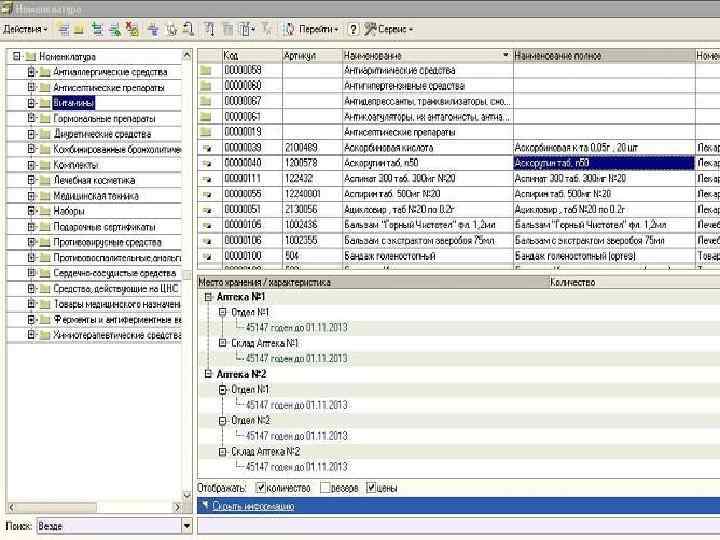The image size is (720, 540).
Task: Open the Поиск dropdown arrow beside Везде
Action: click(186, 526)
